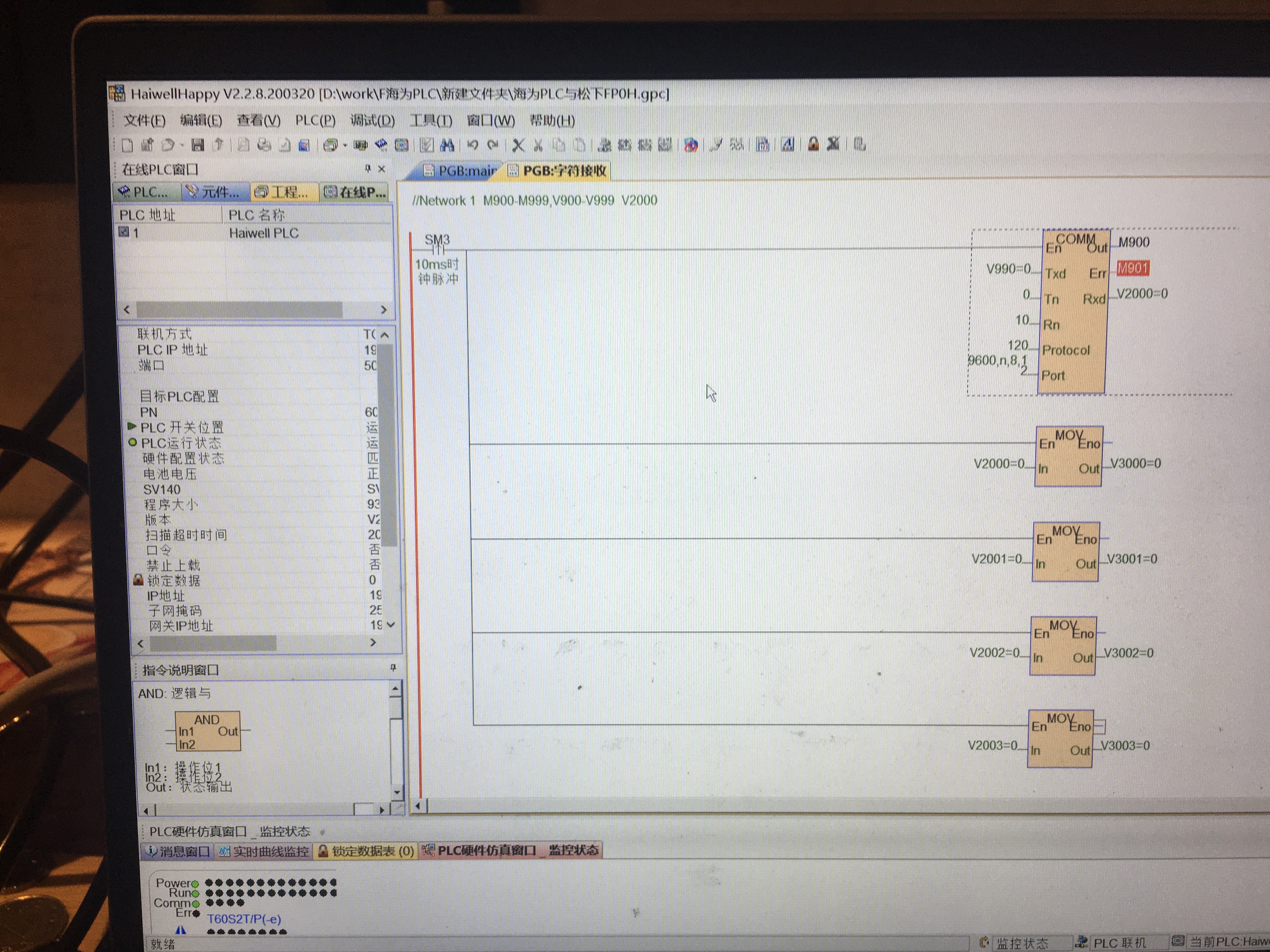Open dropdown arrow next to printer icon
Image resolution: width=1270 pixels, height=952 pixels.
pyautogui.click(x=345, y=145)
